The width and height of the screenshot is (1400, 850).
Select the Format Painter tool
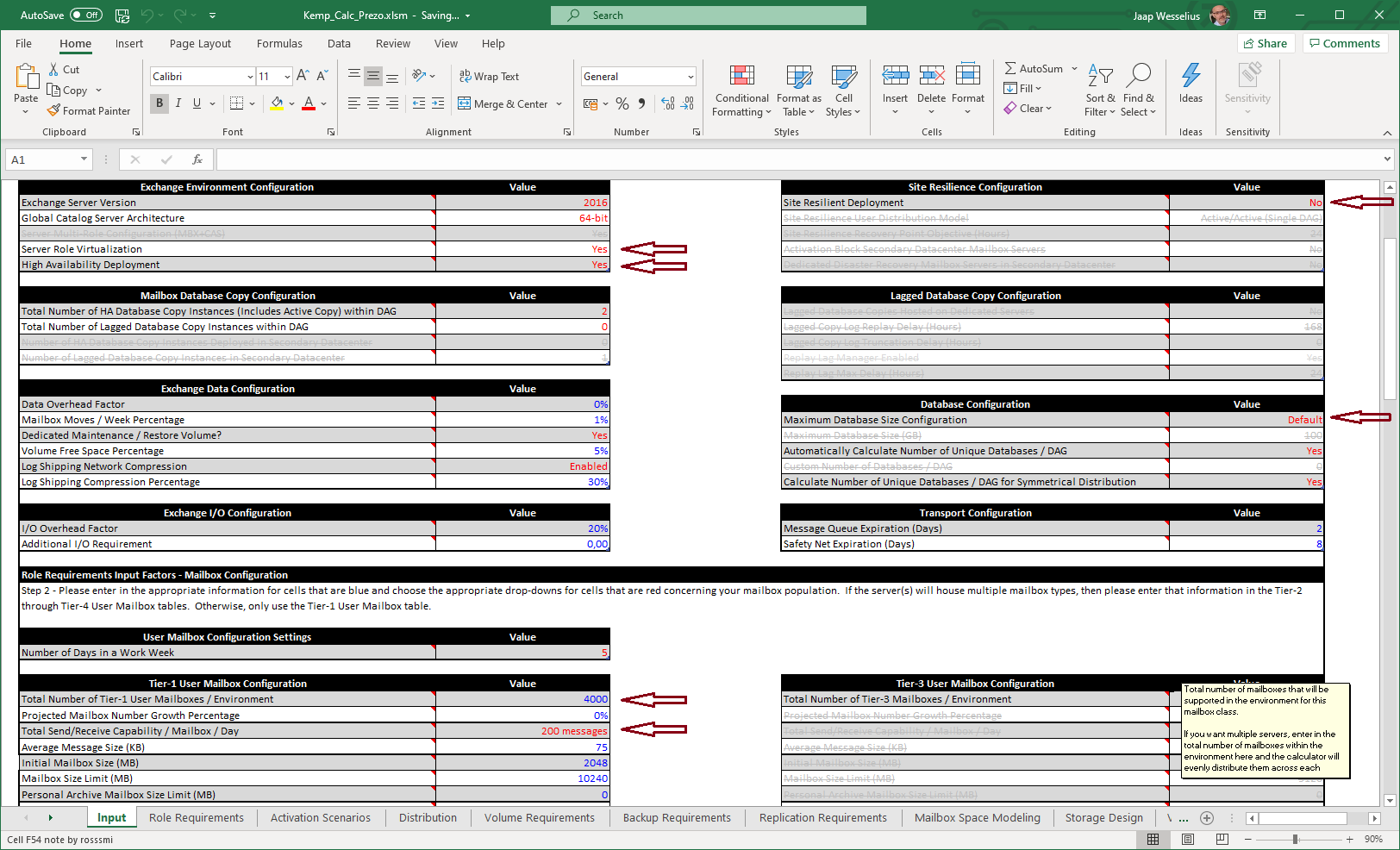click(89, 110)
